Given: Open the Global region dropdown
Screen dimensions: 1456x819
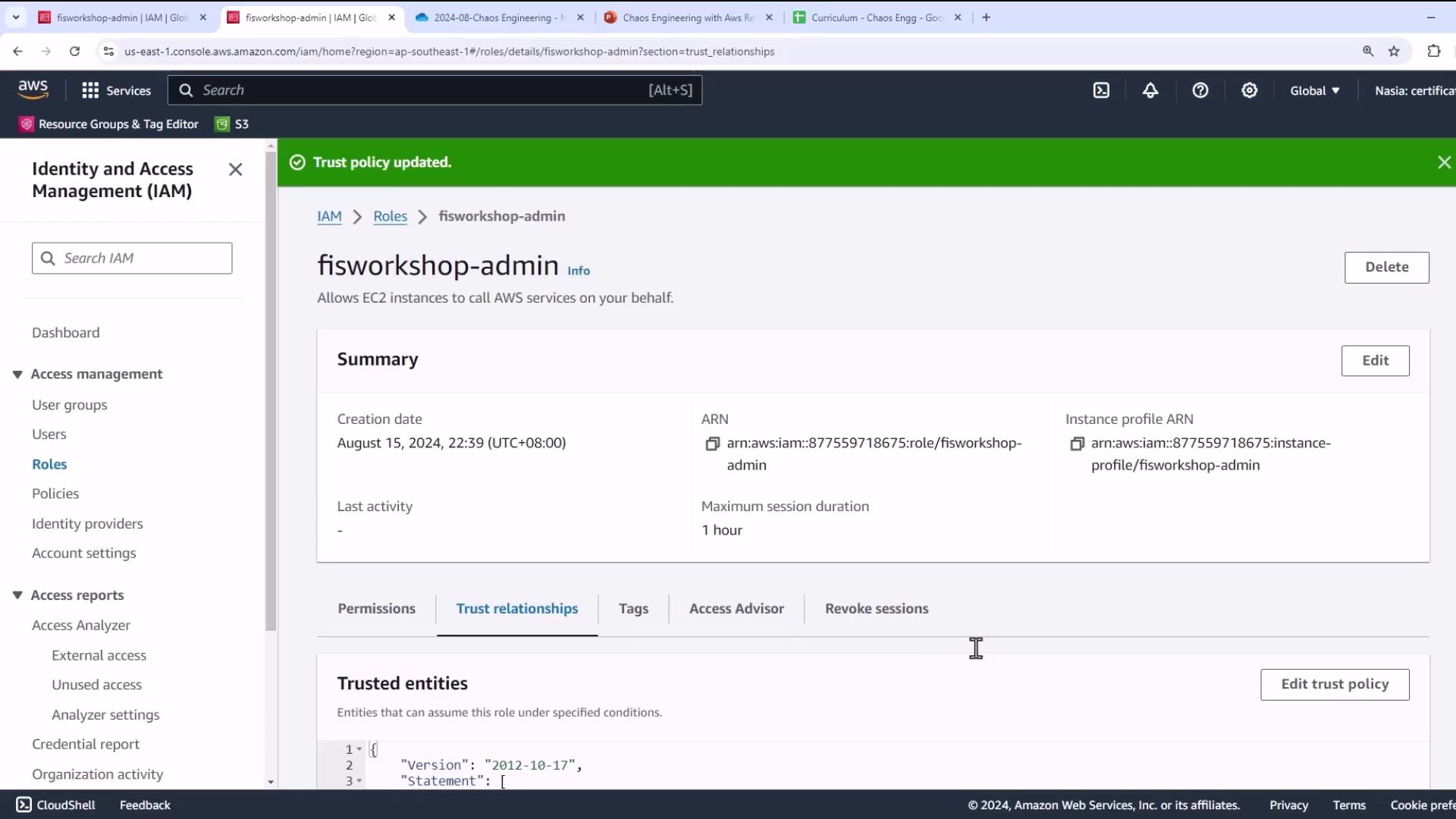Looking at the screenshot, I should click(1314, 90).
